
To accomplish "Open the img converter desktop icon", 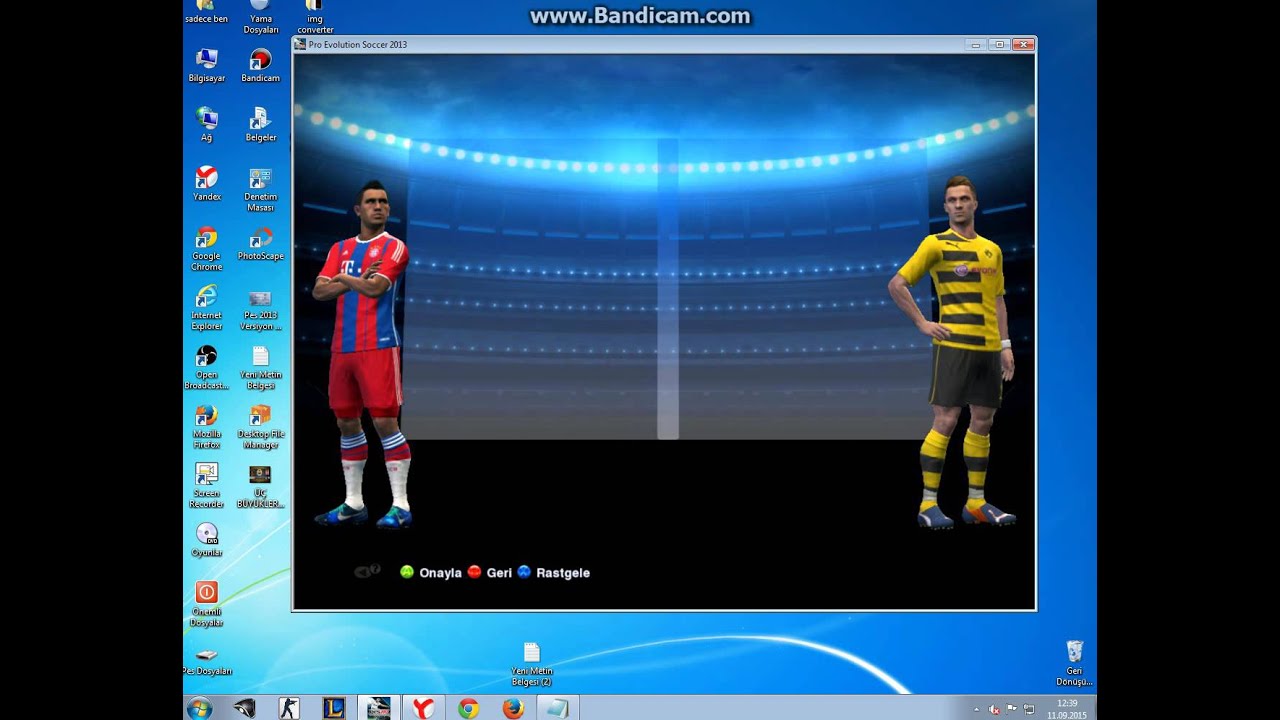I will (315, 17).
